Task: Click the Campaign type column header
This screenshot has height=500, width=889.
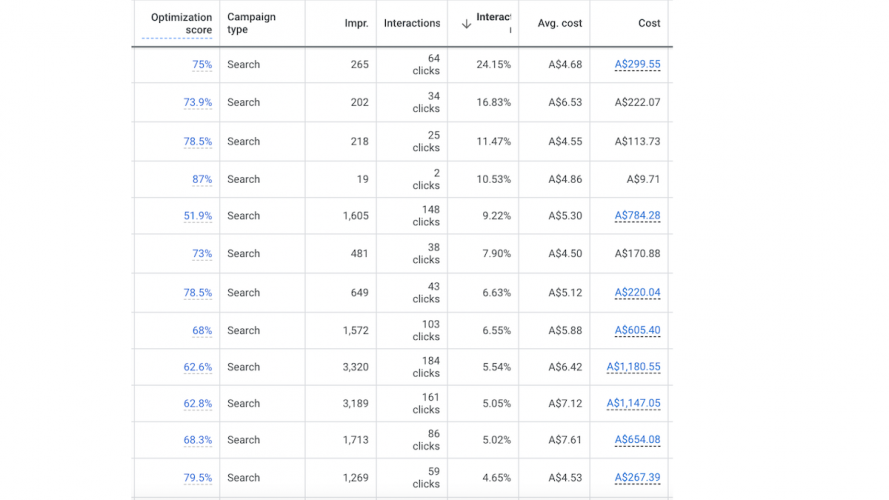Action: 251,23
